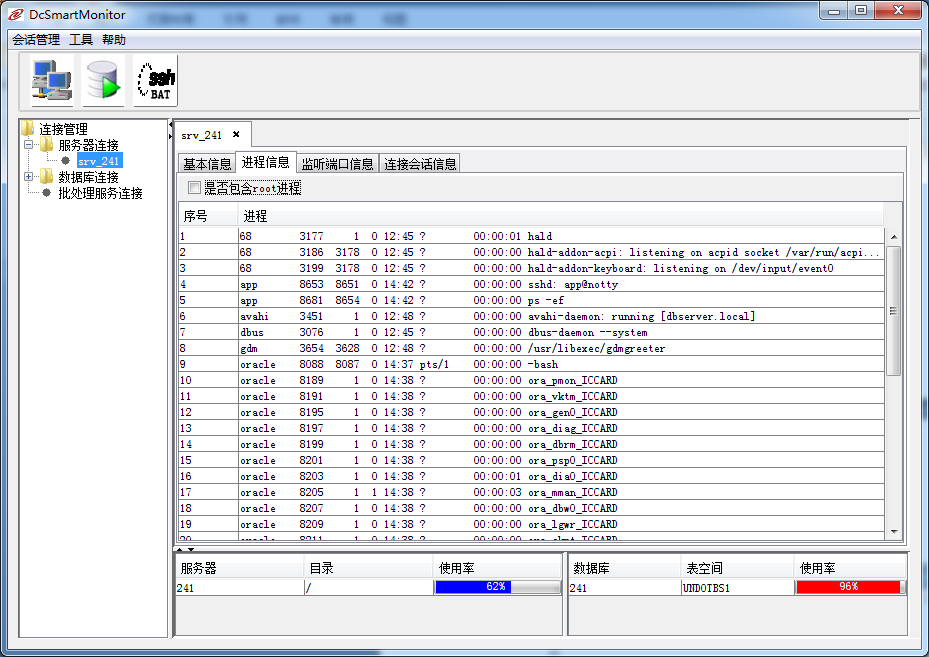This screenshot has height=657, width=929.
Task: Click the database run toolbar icon
Action: click(103, 81)
